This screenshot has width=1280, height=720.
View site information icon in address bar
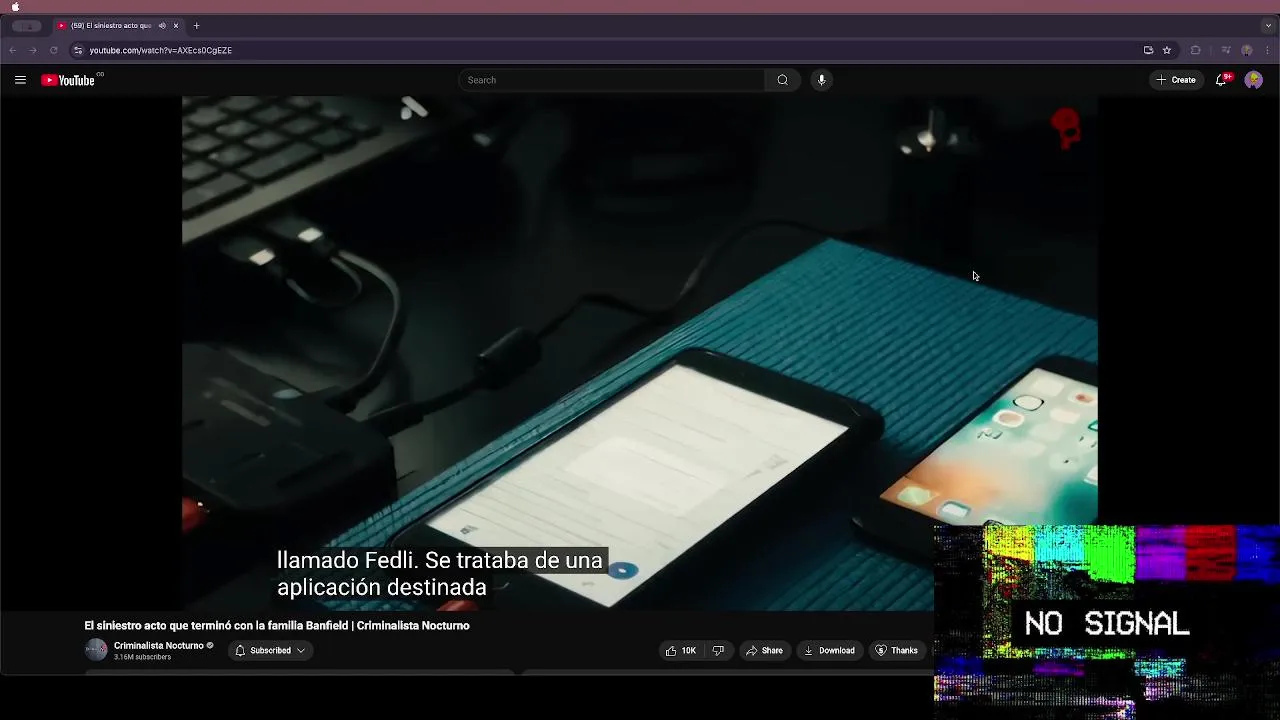tap(78, 50)
